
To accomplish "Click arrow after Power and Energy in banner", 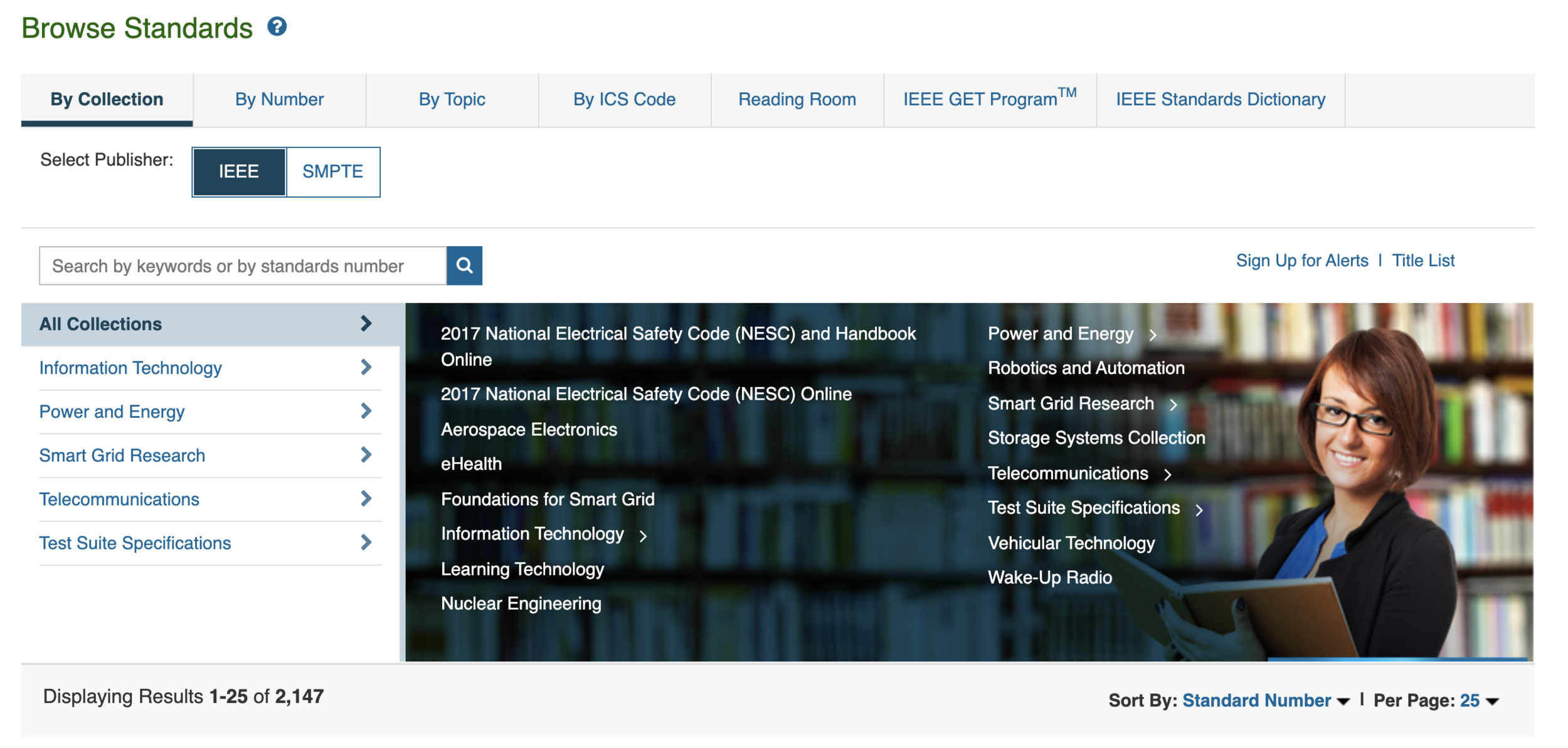I will (1153, 335).
